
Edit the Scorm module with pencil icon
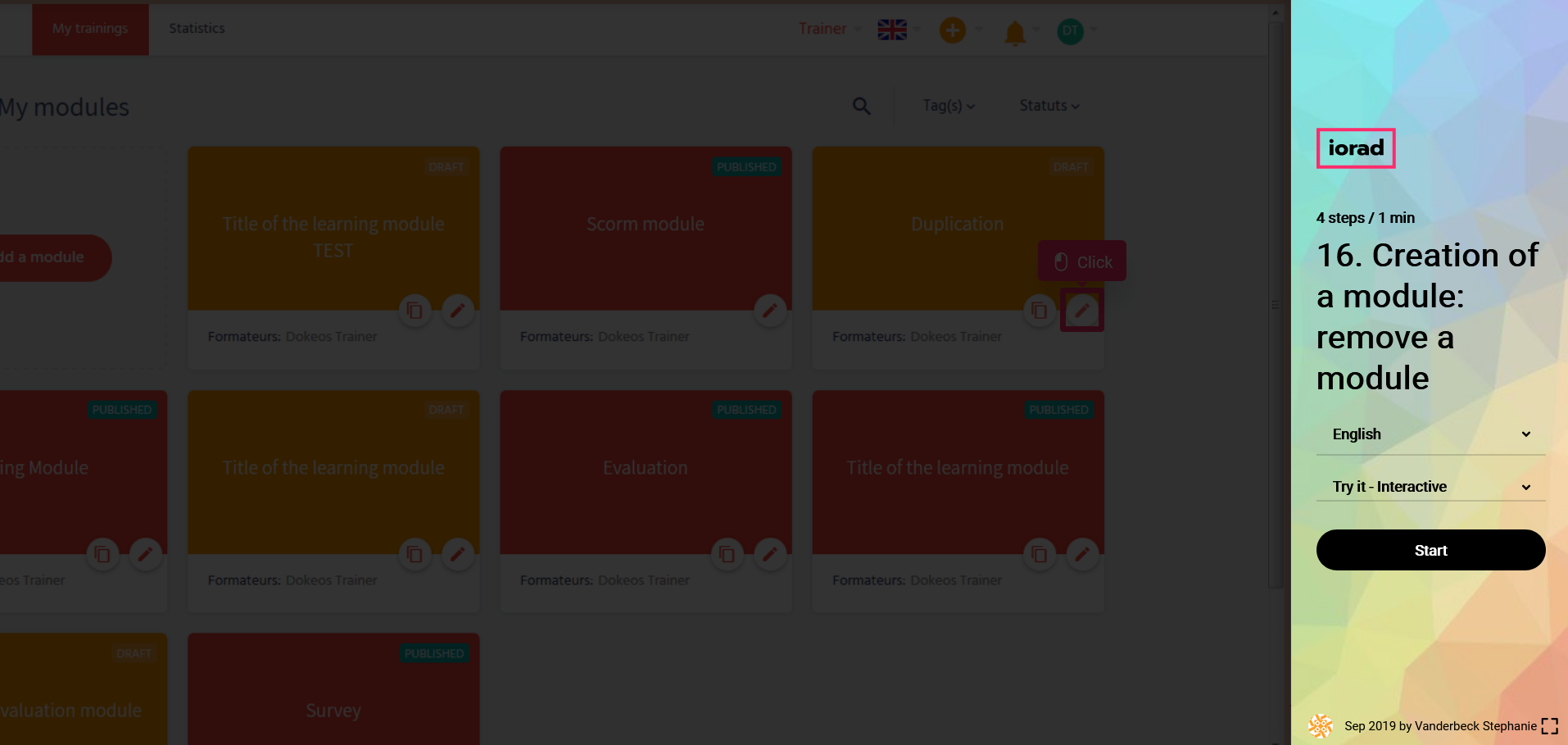click(x=769, y=311)
